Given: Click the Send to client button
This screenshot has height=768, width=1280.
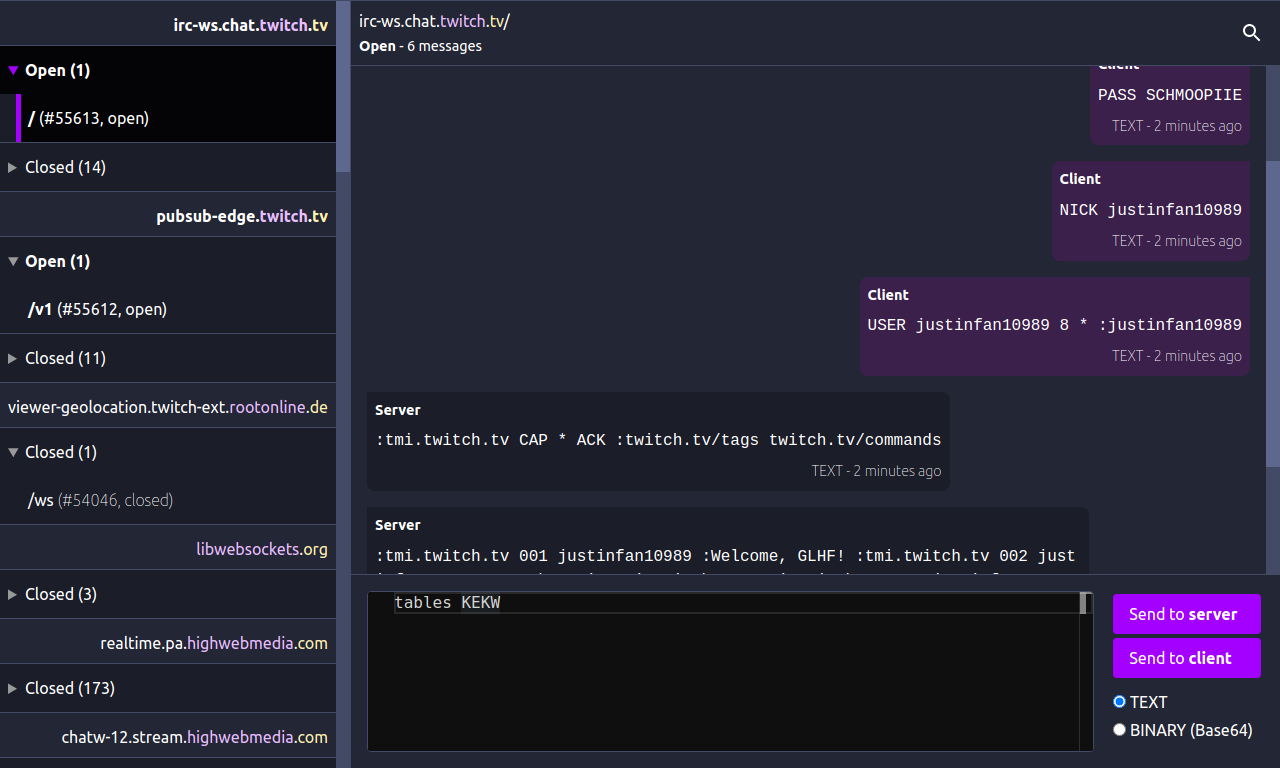Looking at the screenshot, I should (1187, 657).
